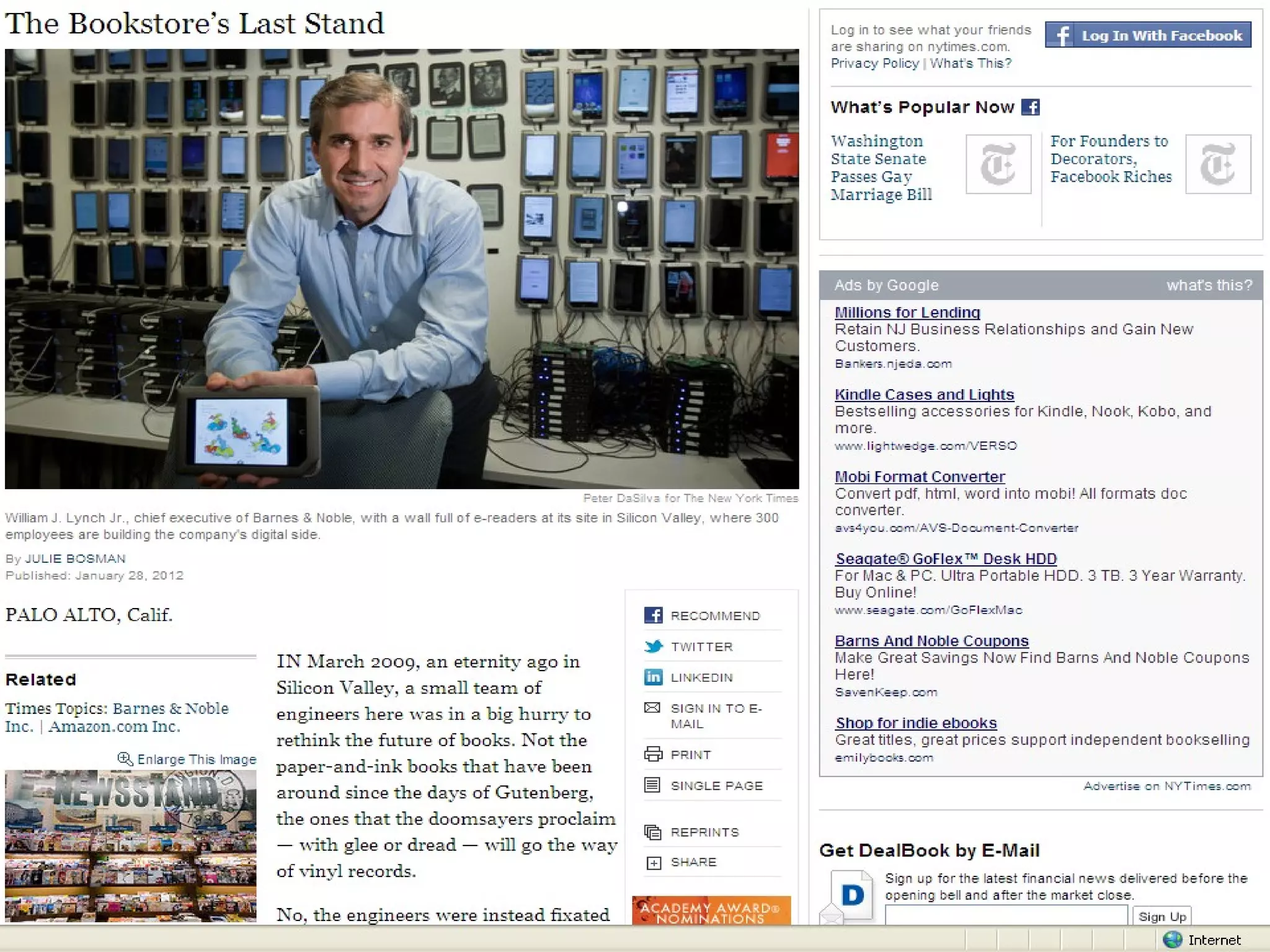Click the Reprints icon
Viewport: 1270px width, 952px height.
(x=653, y=832)
